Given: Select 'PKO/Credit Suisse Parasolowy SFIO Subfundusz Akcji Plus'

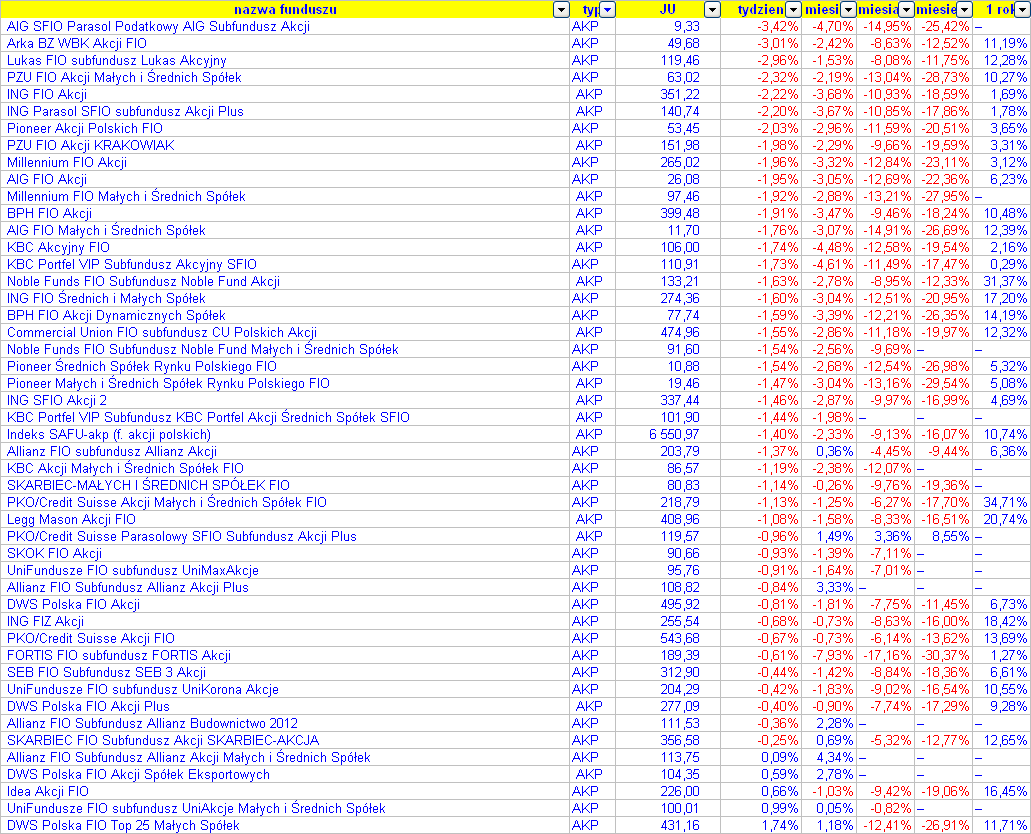Looking at the screenshot, I should click(x=182, y=537).
